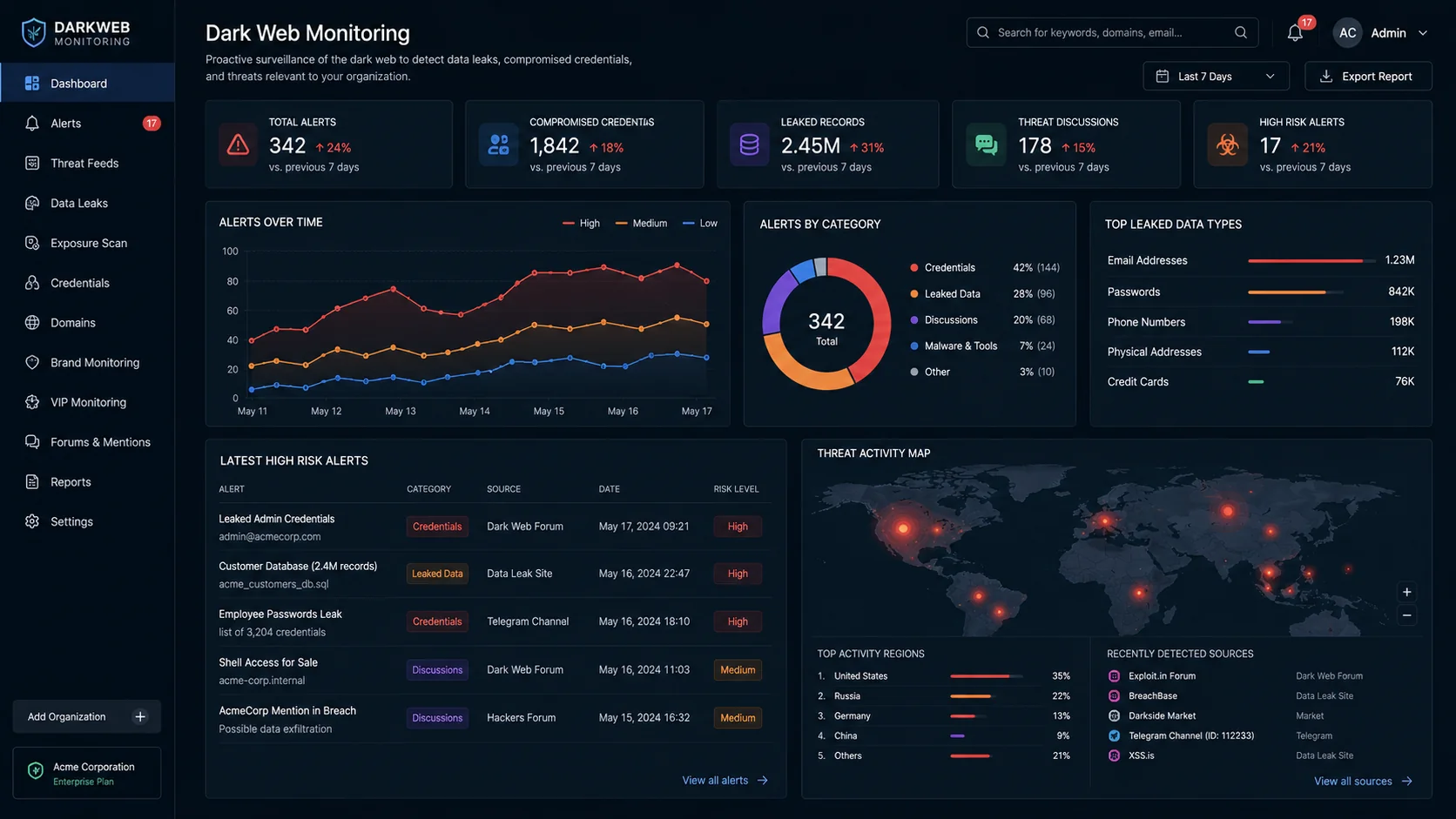Image resolution: width=1456 pixels, height=819 pixels.
Task: Click the Acme Corporation shield icon
Action: click(x=36, y=771)
